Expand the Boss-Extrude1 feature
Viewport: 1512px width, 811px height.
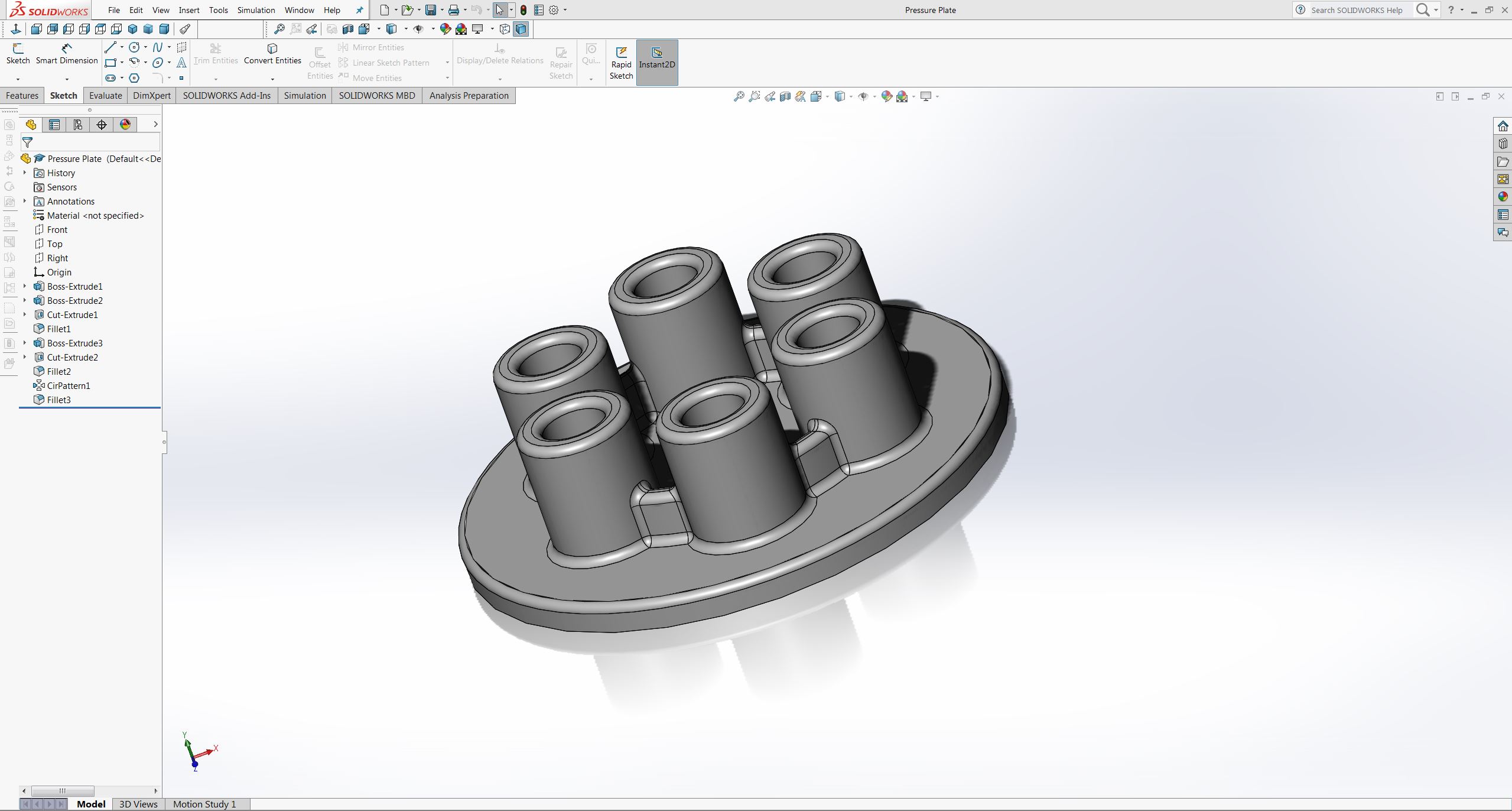coord(25,286)
